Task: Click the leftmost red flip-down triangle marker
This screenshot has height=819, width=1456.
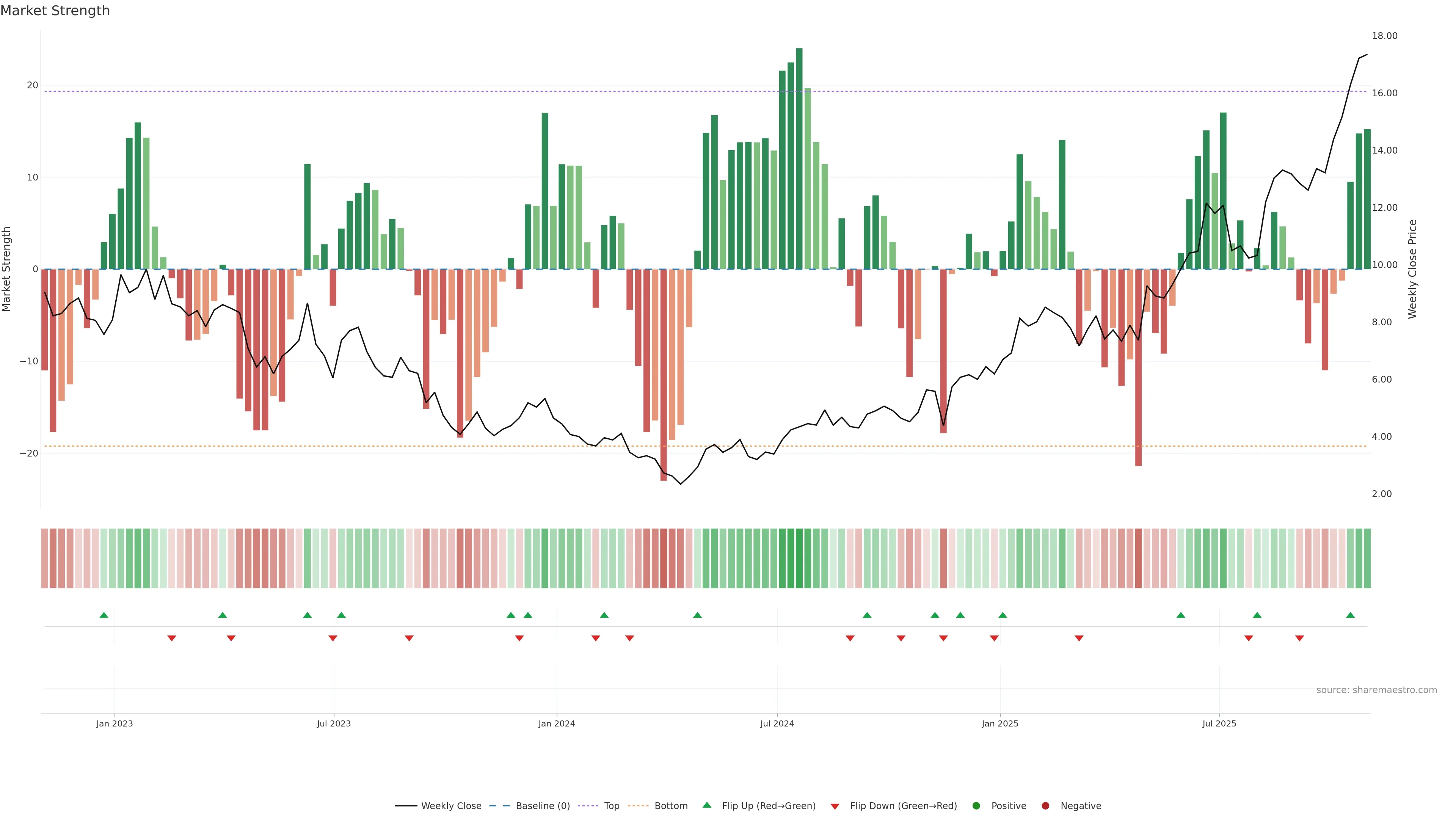Action: pos(172,638)
